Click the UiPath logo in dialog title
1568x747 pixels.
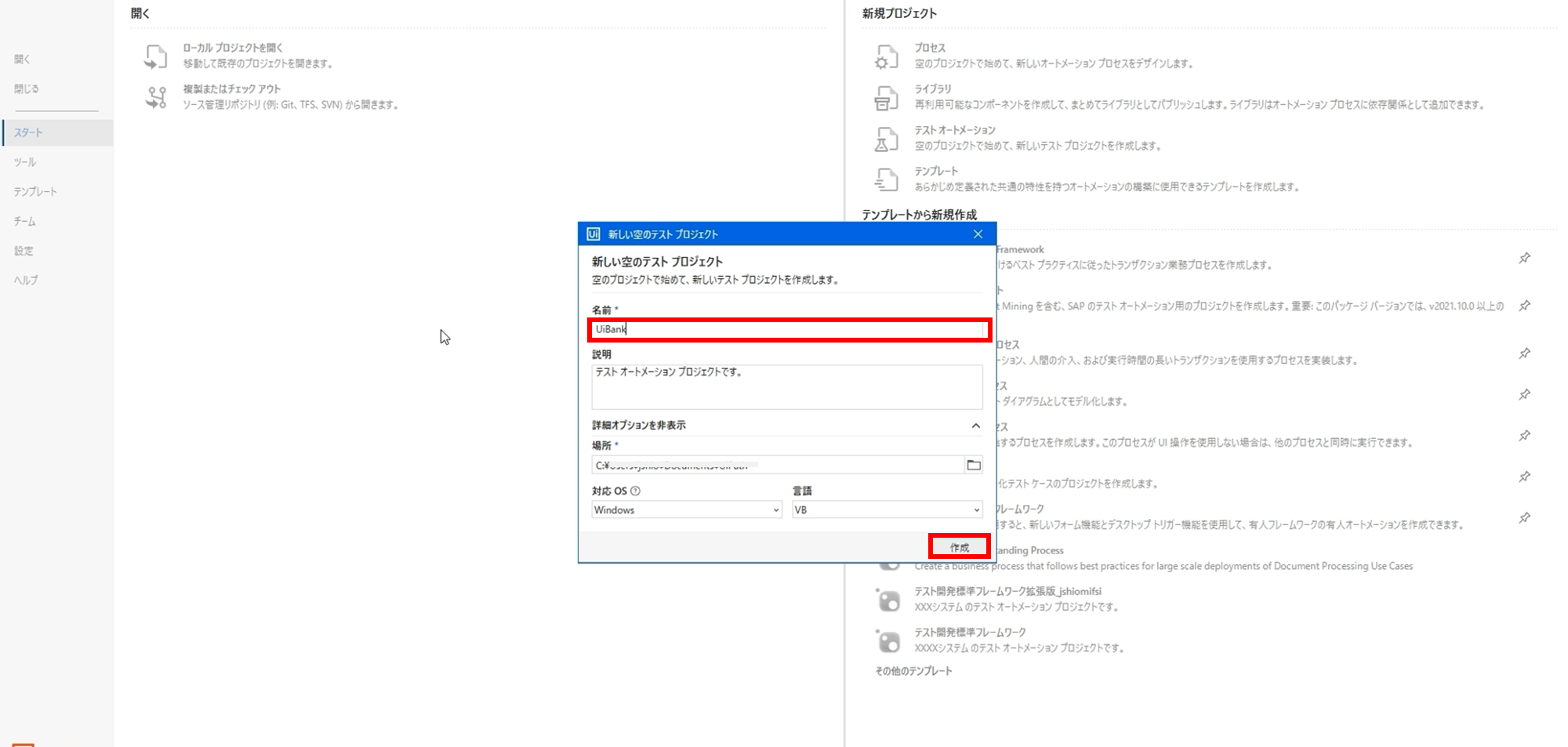pos(593,234)
